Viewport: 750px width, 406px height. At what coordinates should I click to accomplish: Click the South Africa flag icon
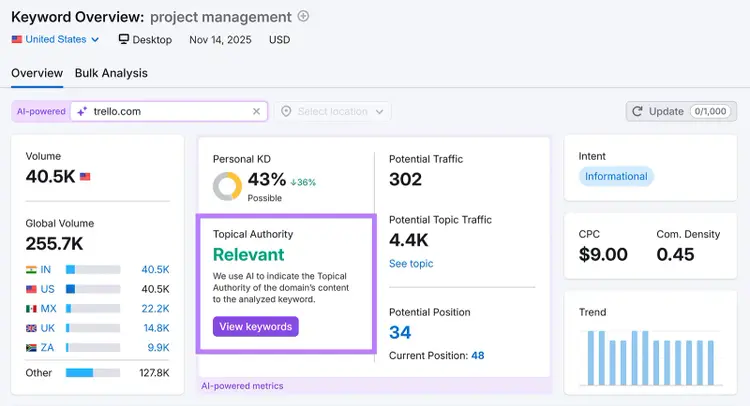[x=31, y=348]
